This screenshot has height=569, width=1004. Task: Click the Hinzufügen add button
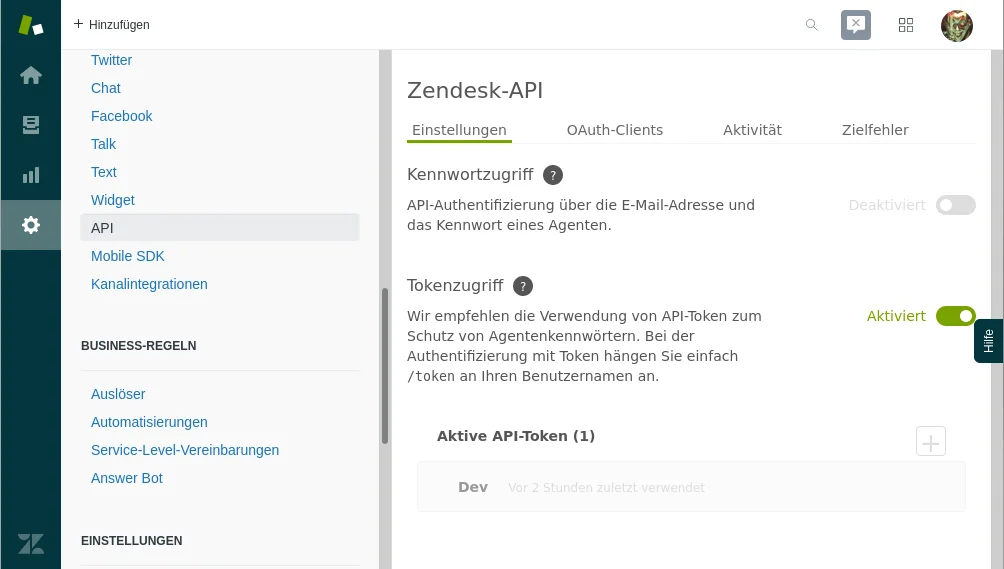tap(111, 25)
